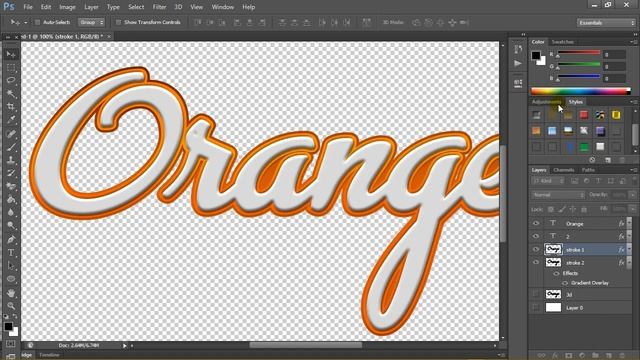Viewport: 640px width, 360px height.
Task: Open the Actions play icon in the dock
Action: (518, 64)
